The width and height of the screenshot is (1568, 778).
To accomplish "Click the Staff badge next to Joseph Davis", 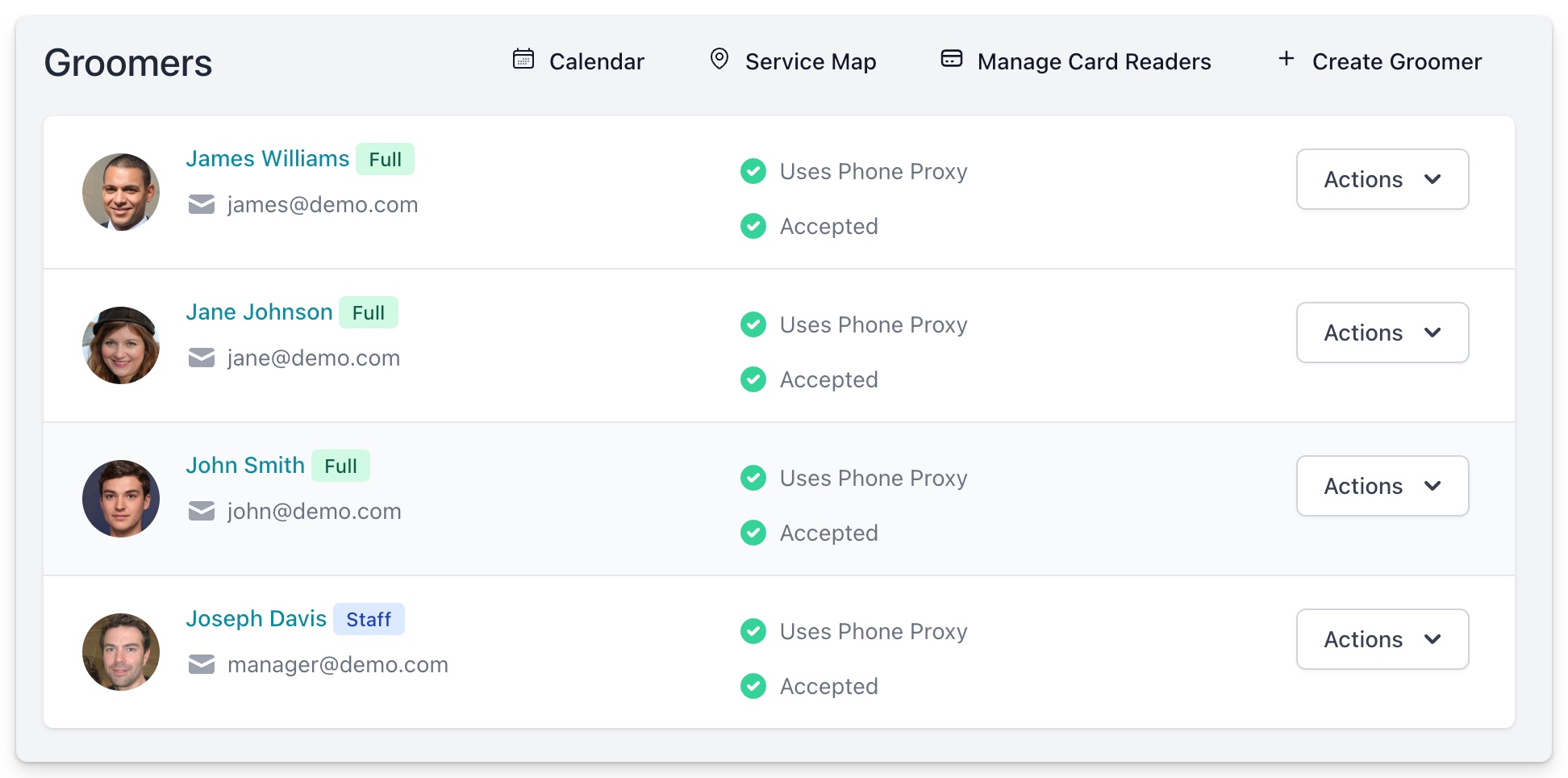I will 369,620.
